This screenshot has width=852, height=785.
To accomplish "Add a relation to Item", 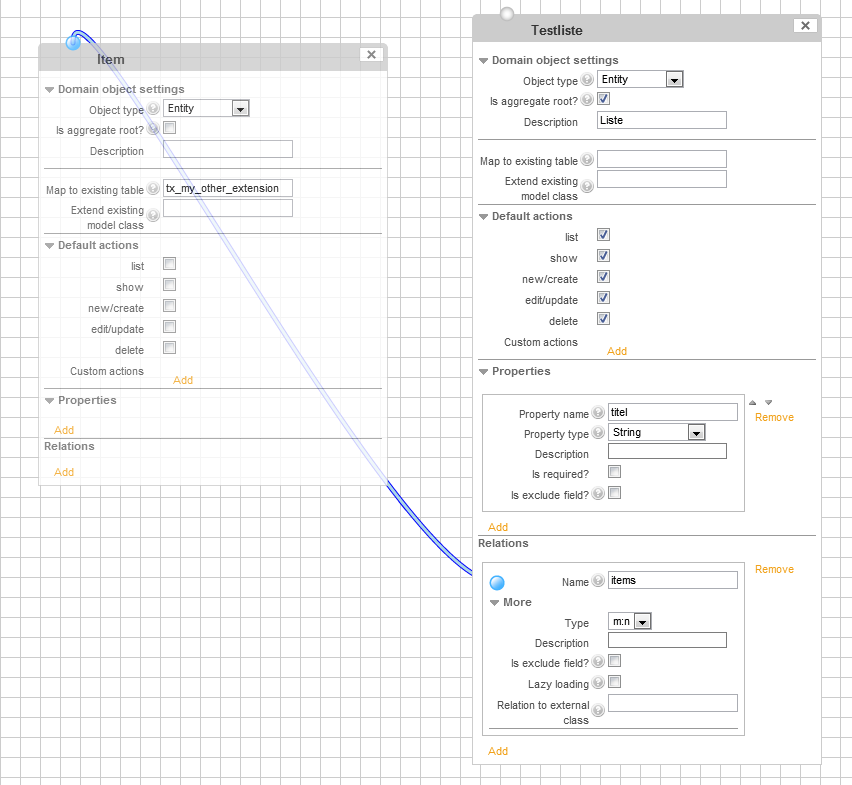I will pyautogui.click(x=64, y=473).
